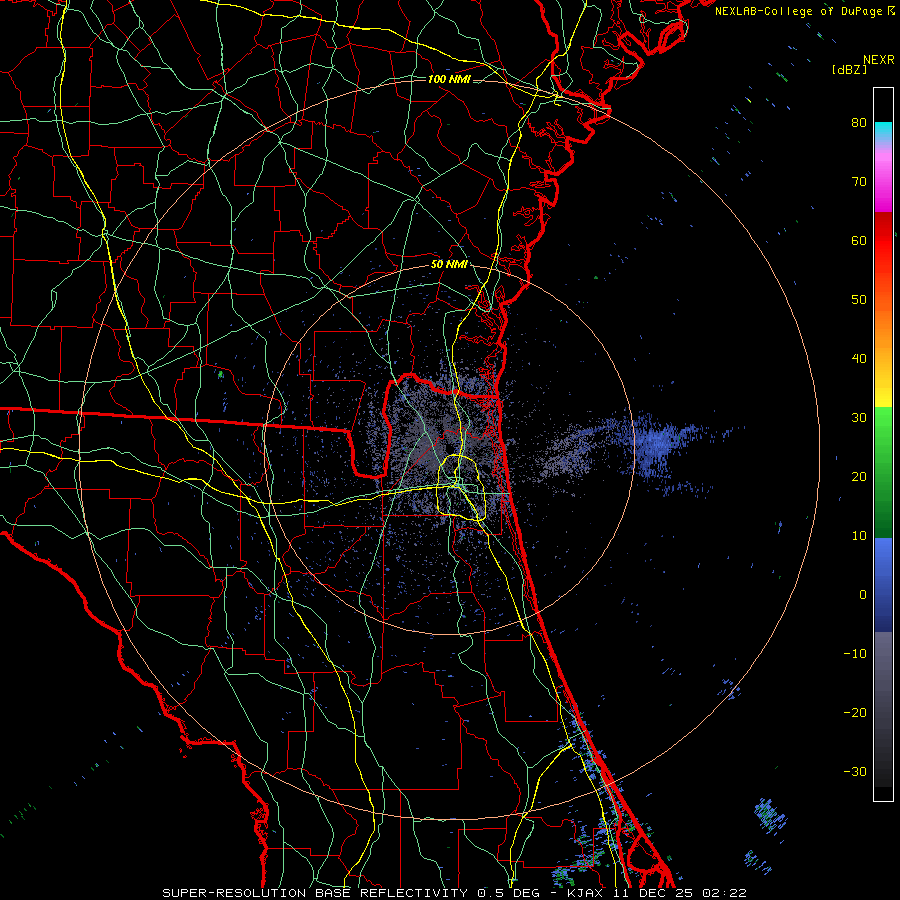Click the -20 value on the dBZ scale

pyautogui.click(x=855, y=712)
